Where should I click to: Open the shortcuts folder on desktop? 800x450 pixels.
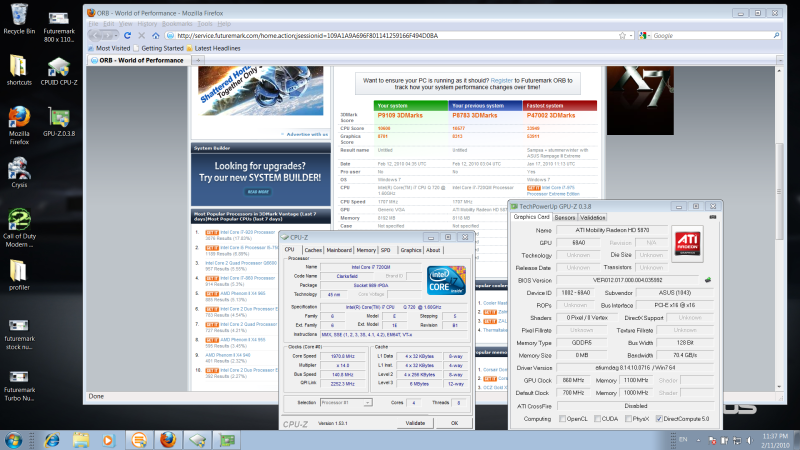[x=19, y=70]
